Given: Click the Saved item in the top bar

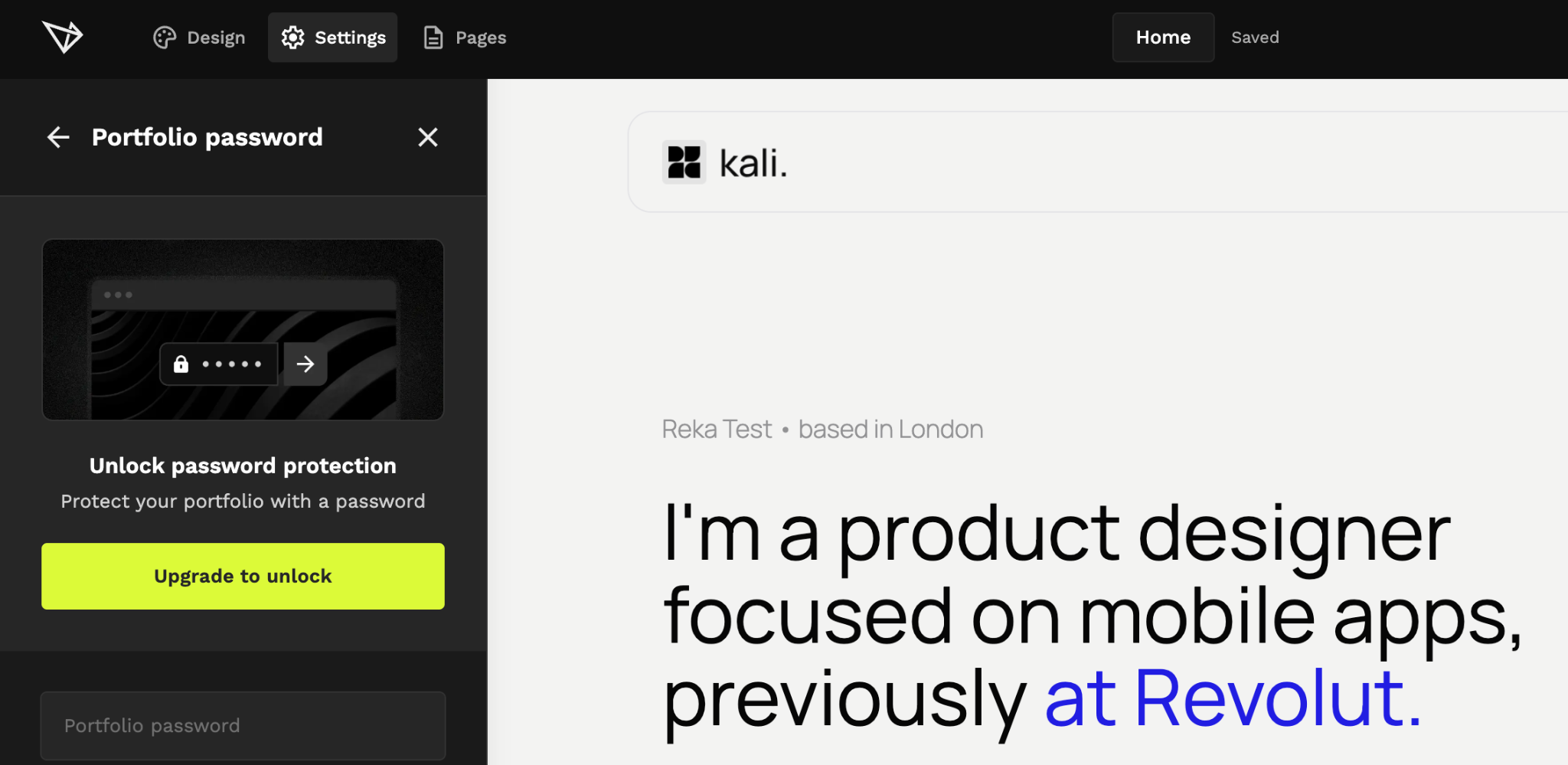Looking at the screenshot, I should click(1254, 37).
